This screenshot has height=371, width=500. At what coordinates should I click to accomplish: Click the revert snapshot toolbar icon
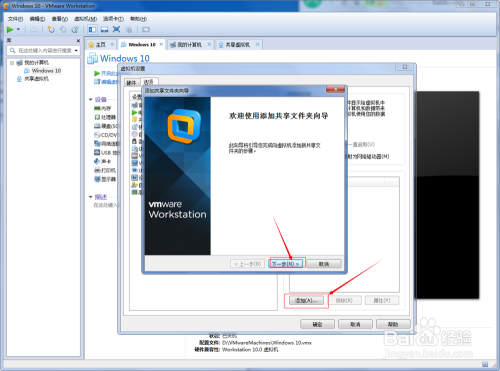(x=63, y=30)
